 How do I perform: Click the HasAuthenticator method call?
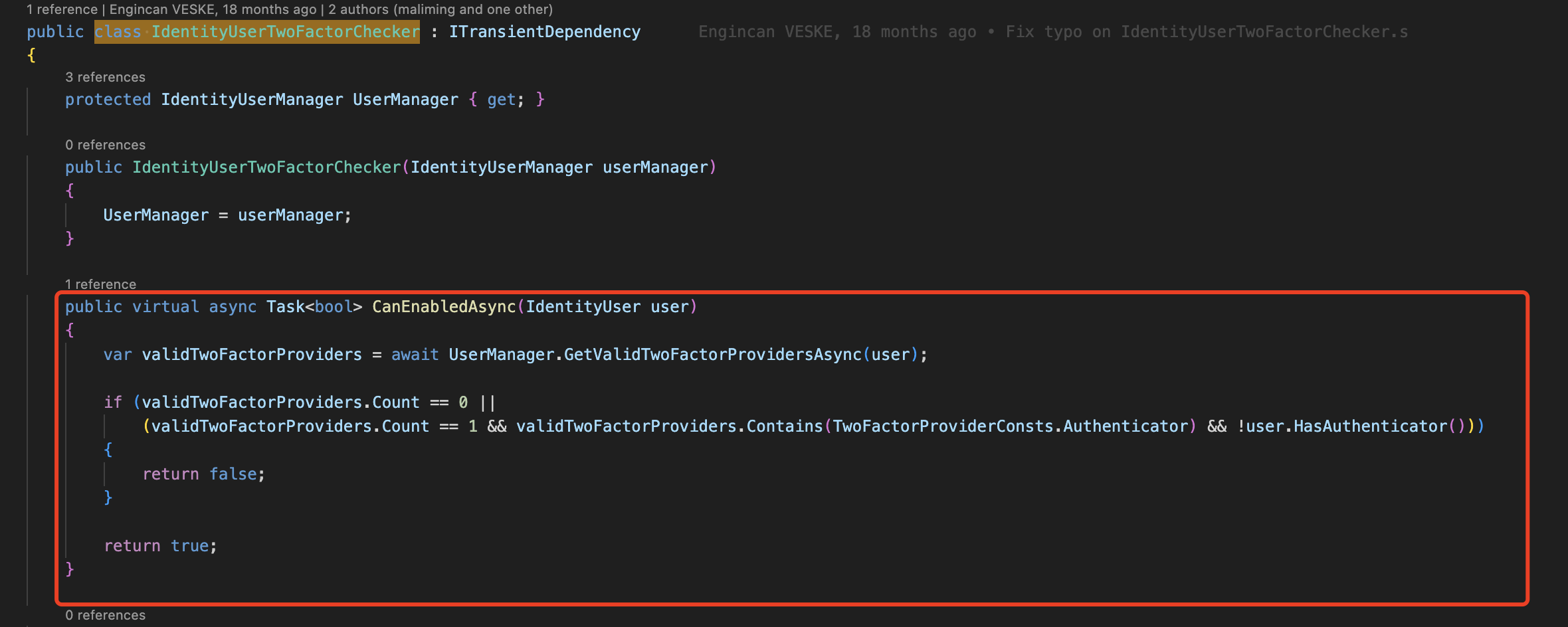coord(1369,426)
